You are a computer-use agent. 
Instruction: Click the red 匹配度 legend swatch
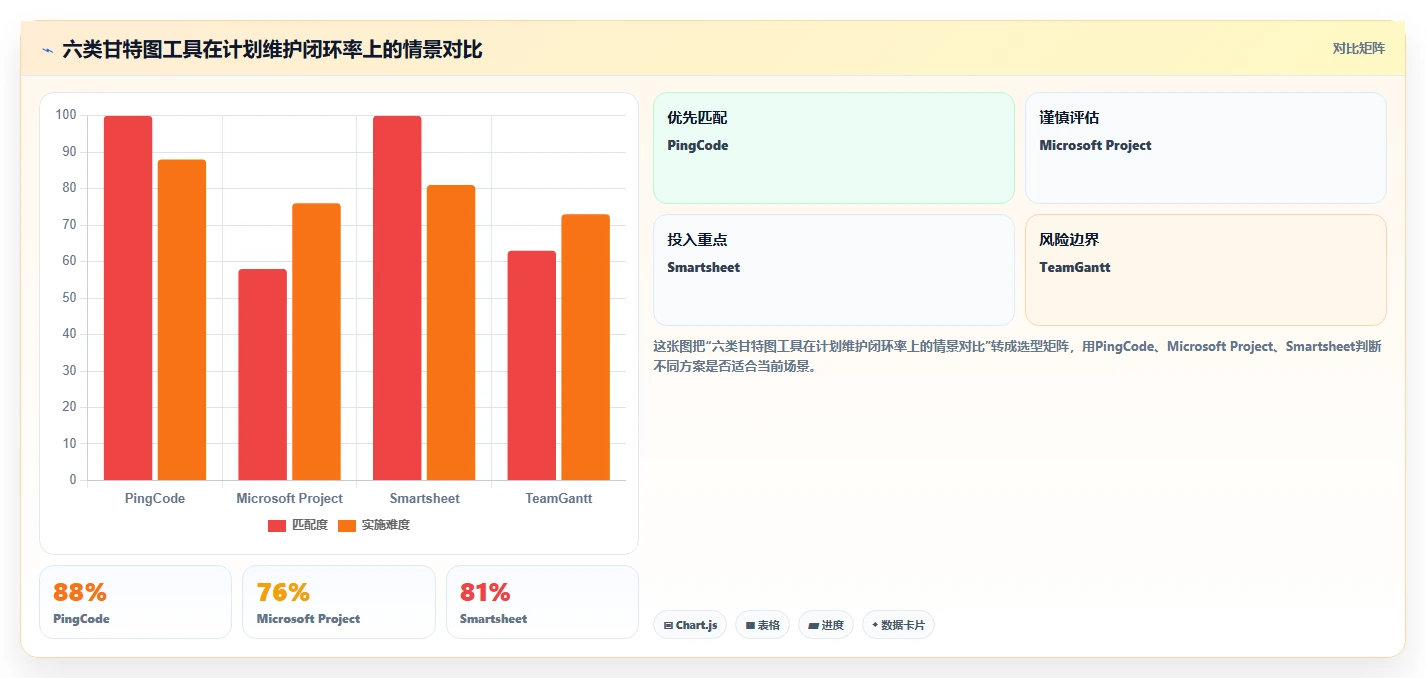click(277, 526)
